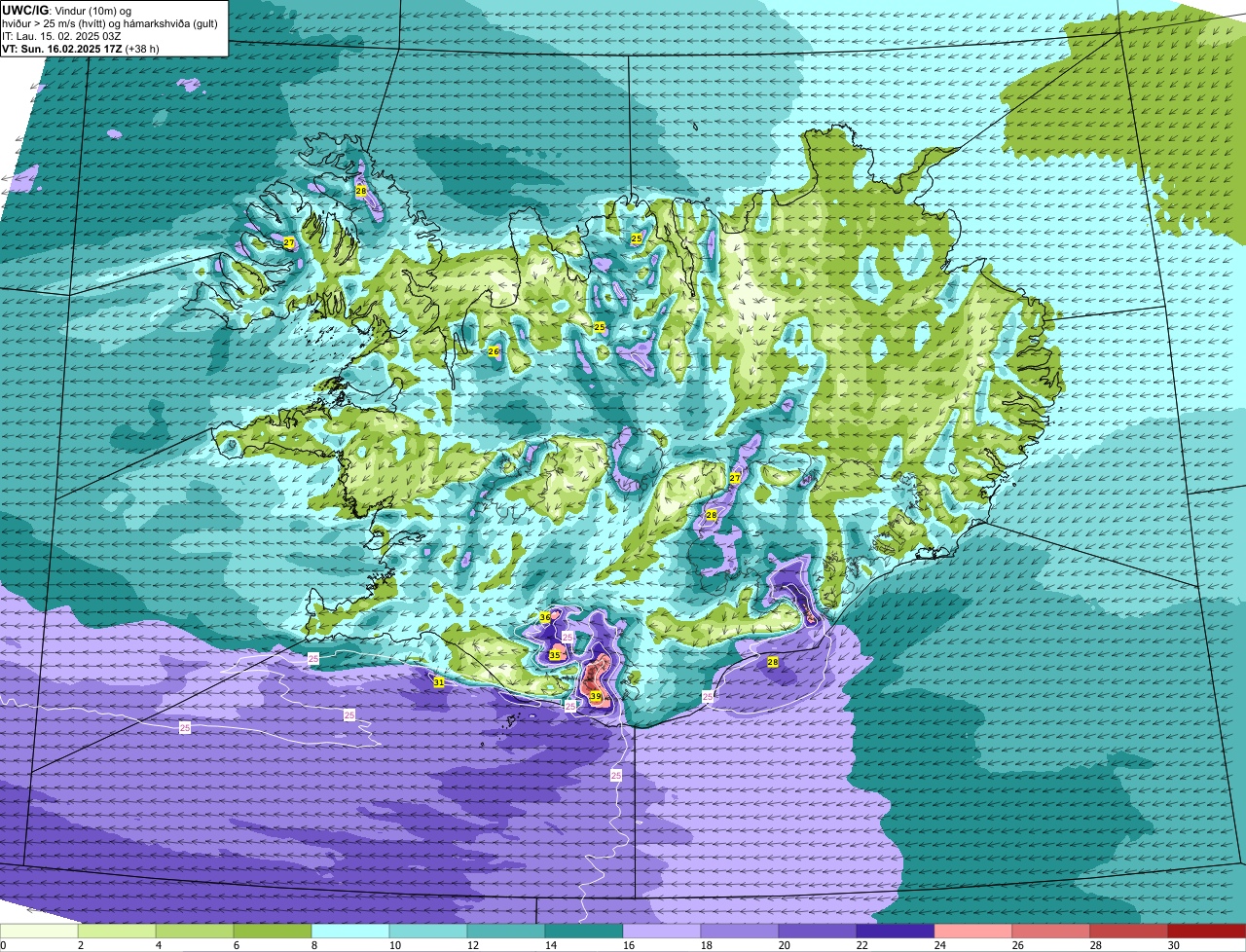This screenshot has width=1246, height=952.
Task: Pick the light cyan 8–10 legend swatch
Action: 350,931
